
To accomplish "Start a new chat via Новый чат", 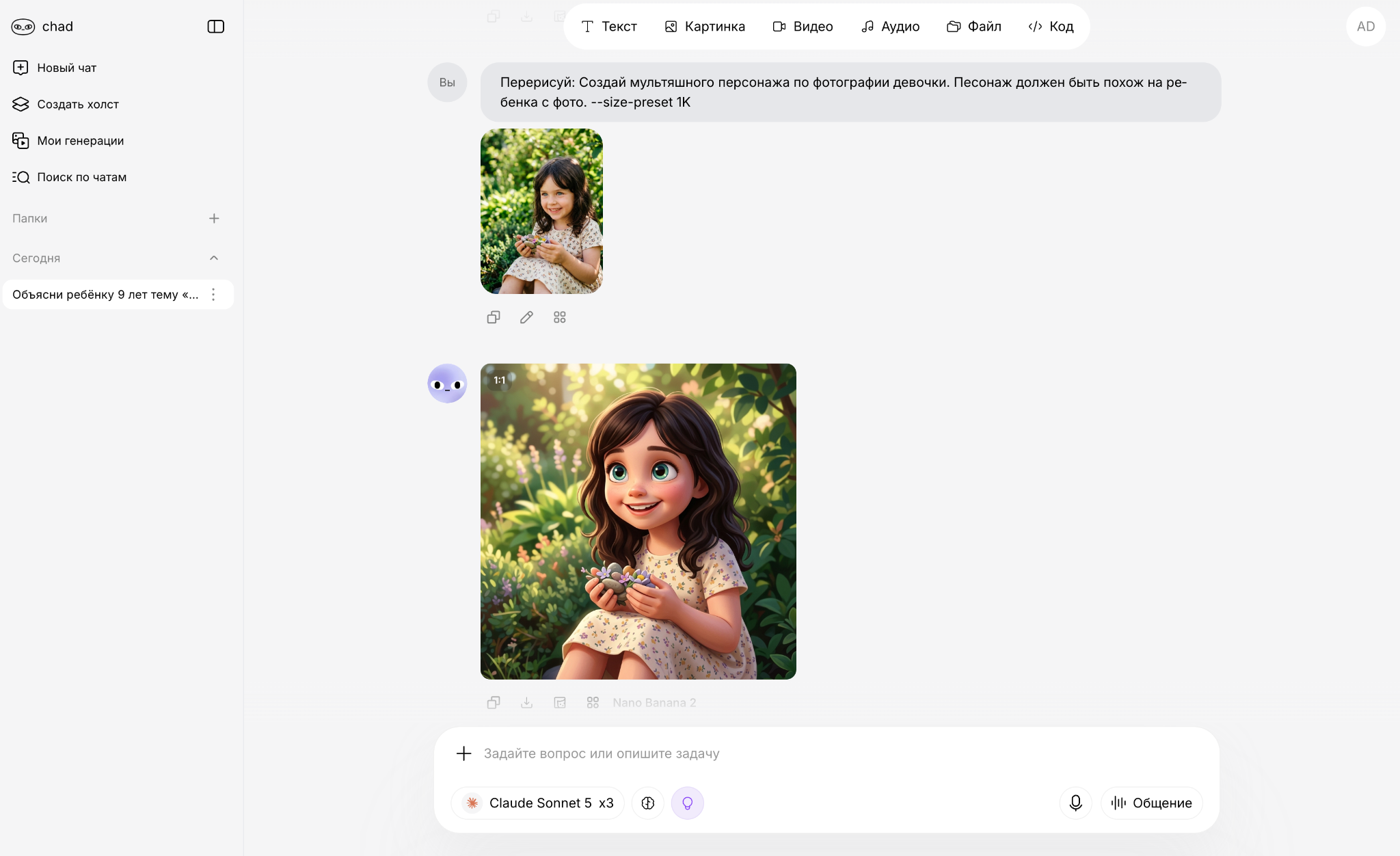I will pyautogui.click(x=55, y=68).
